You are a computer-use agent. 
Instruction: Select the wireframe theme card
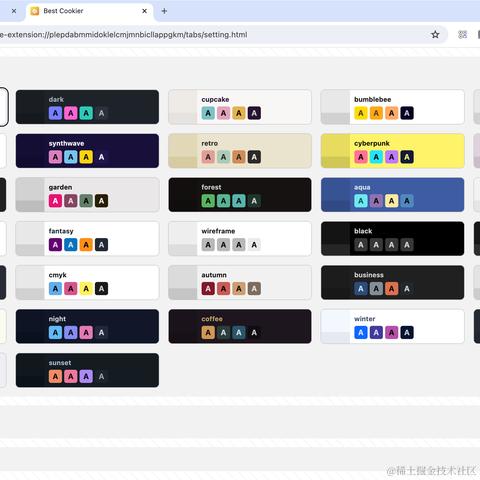pyautogui.click(x=240, y=239)
